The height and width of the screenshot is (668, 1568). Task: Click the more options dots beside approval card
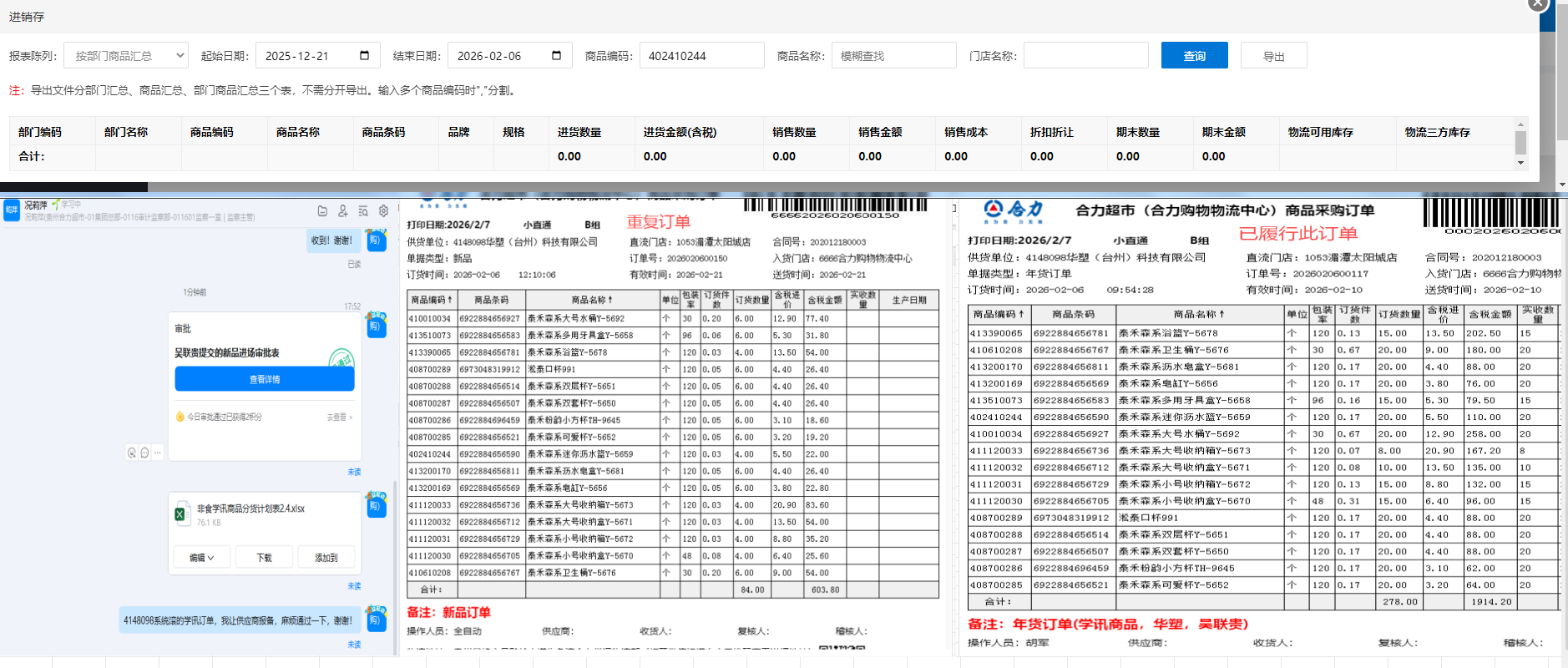(x=157, y=453)
